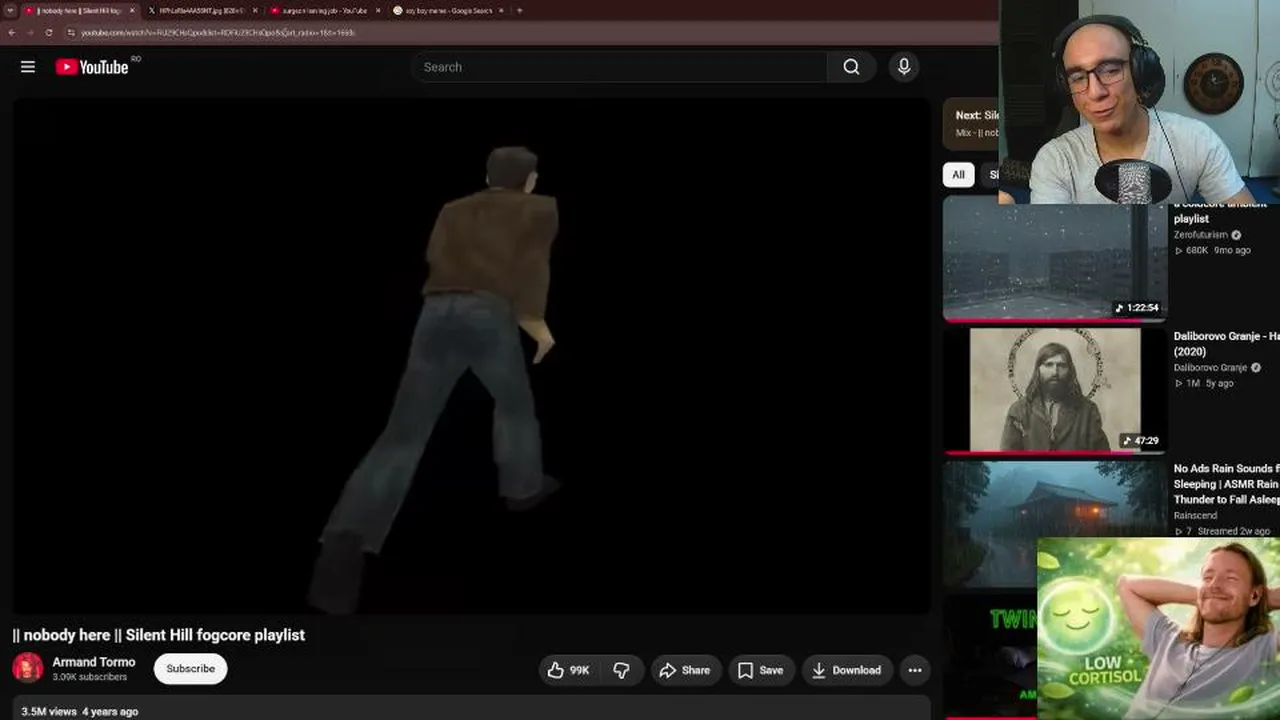This screenshot has height=720, width=1280.
Task: Start voice search with the microphone icon
Action: pyautogui.click(x=904, y=67)
